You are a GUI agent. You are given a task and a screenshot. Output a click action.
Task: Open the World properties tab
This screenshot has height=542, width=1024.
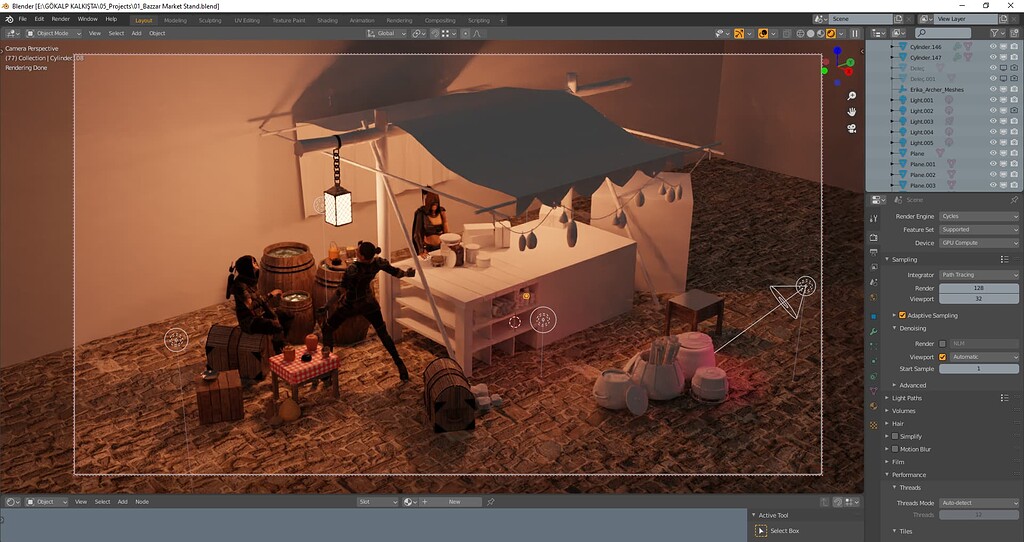point(874,297)
